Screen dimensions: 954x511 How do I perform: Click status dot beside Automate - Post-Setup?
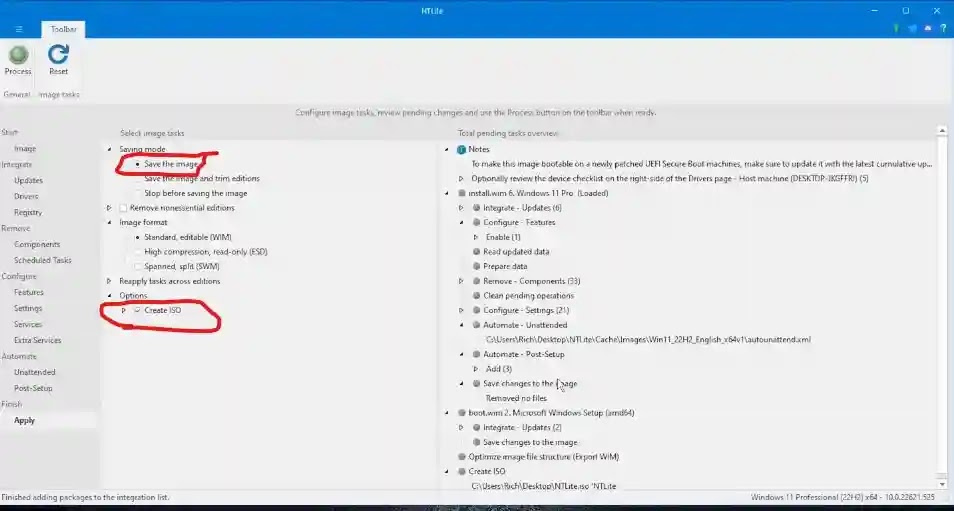coord(476,354)
